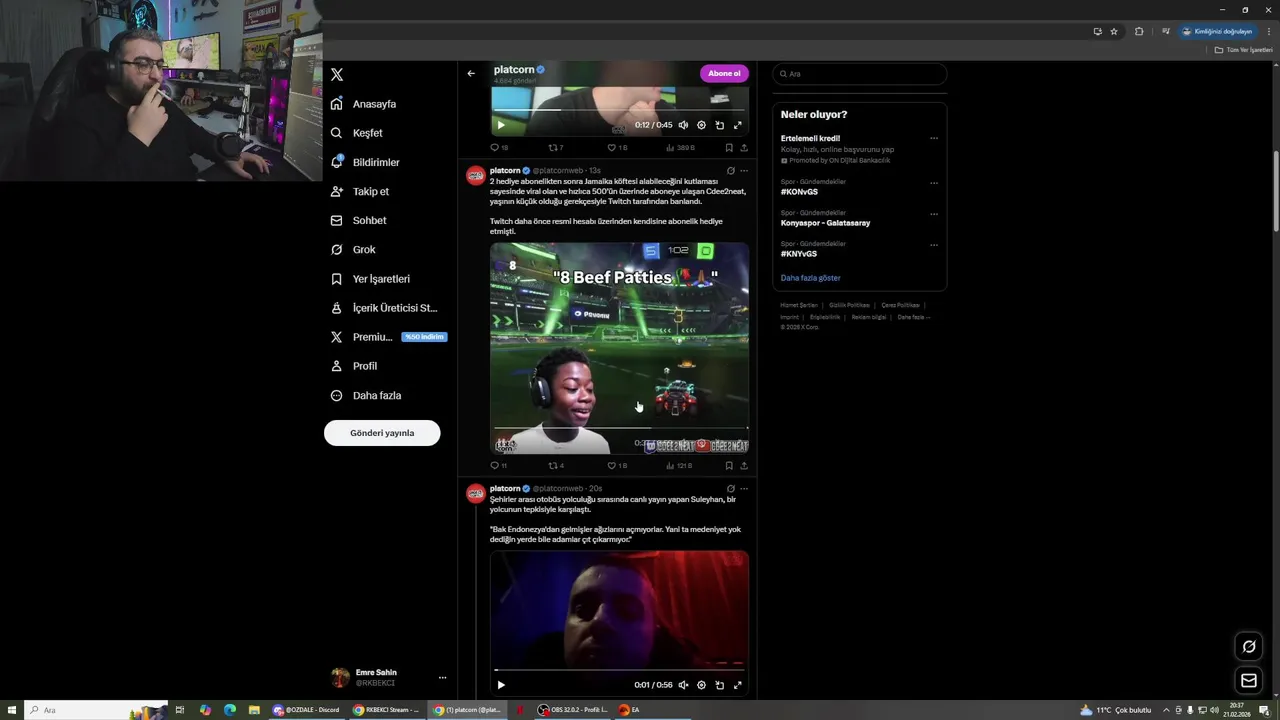
Task: Open the Kimliğiniz doğrulanıyor profile chip
Action: [1217, 31]
